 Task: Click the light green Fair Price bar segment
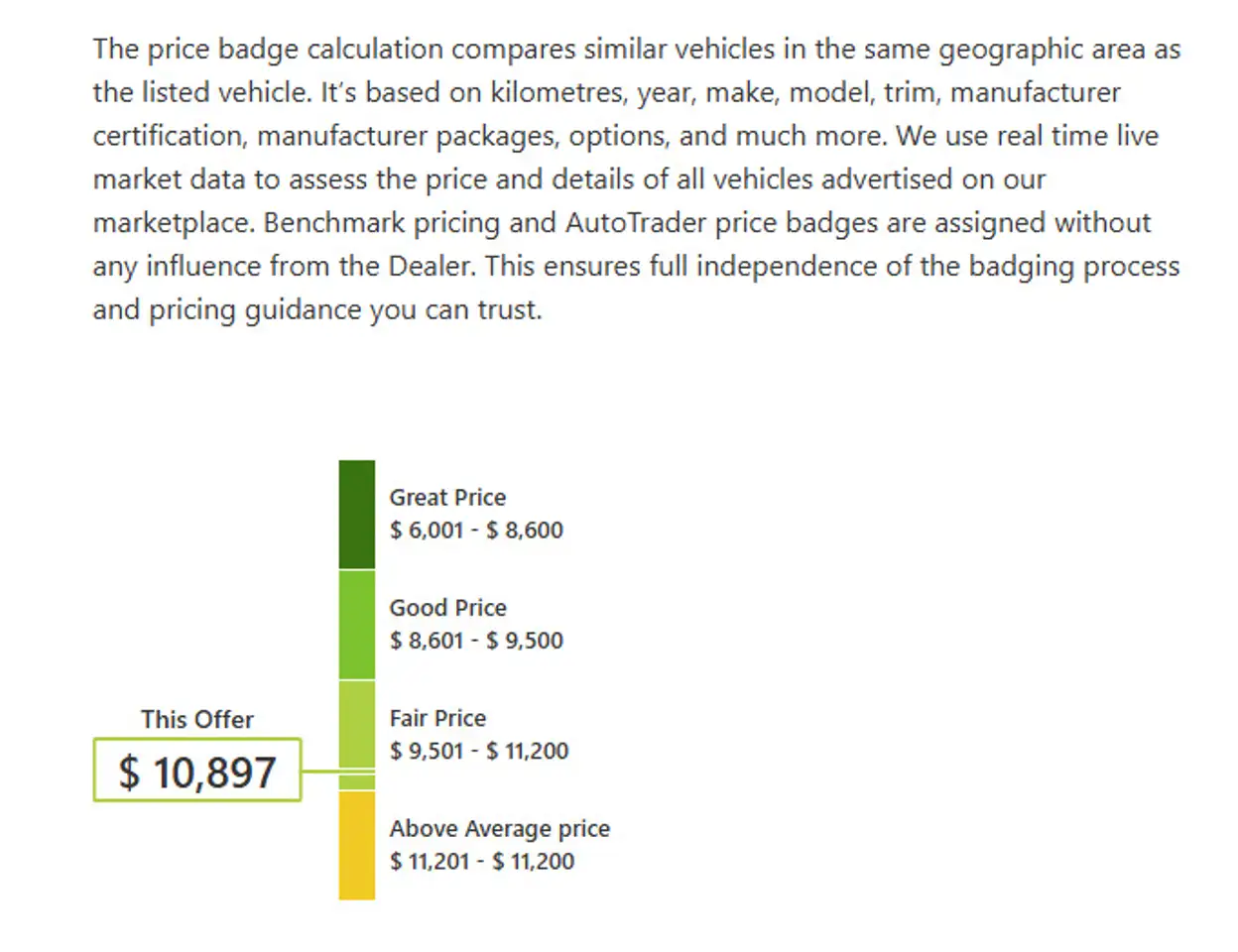pyautogui.click(x=357, y=735)
